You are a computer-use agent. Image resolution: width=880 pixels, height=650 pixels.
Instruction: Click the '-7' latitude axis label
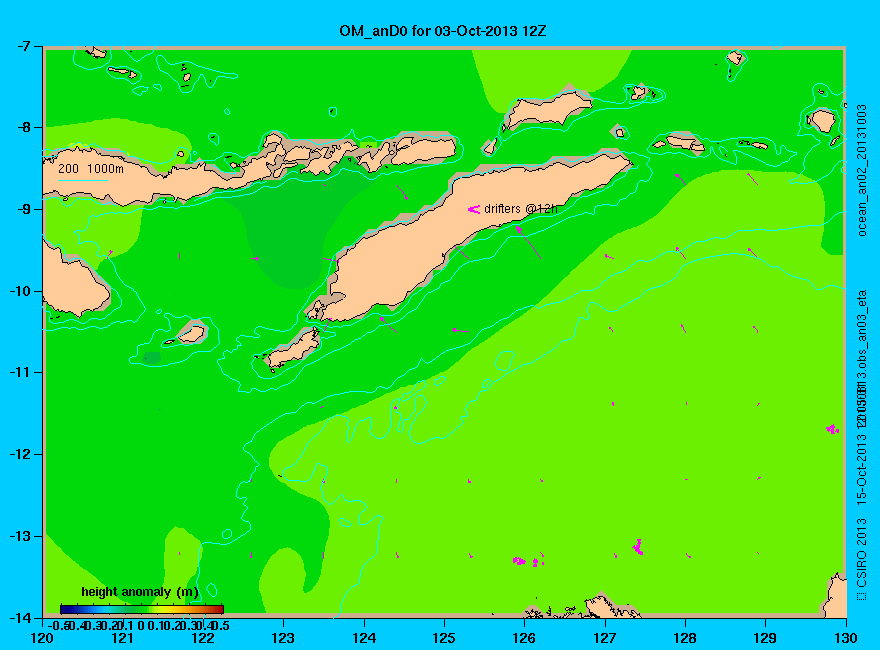coord(22,46)
